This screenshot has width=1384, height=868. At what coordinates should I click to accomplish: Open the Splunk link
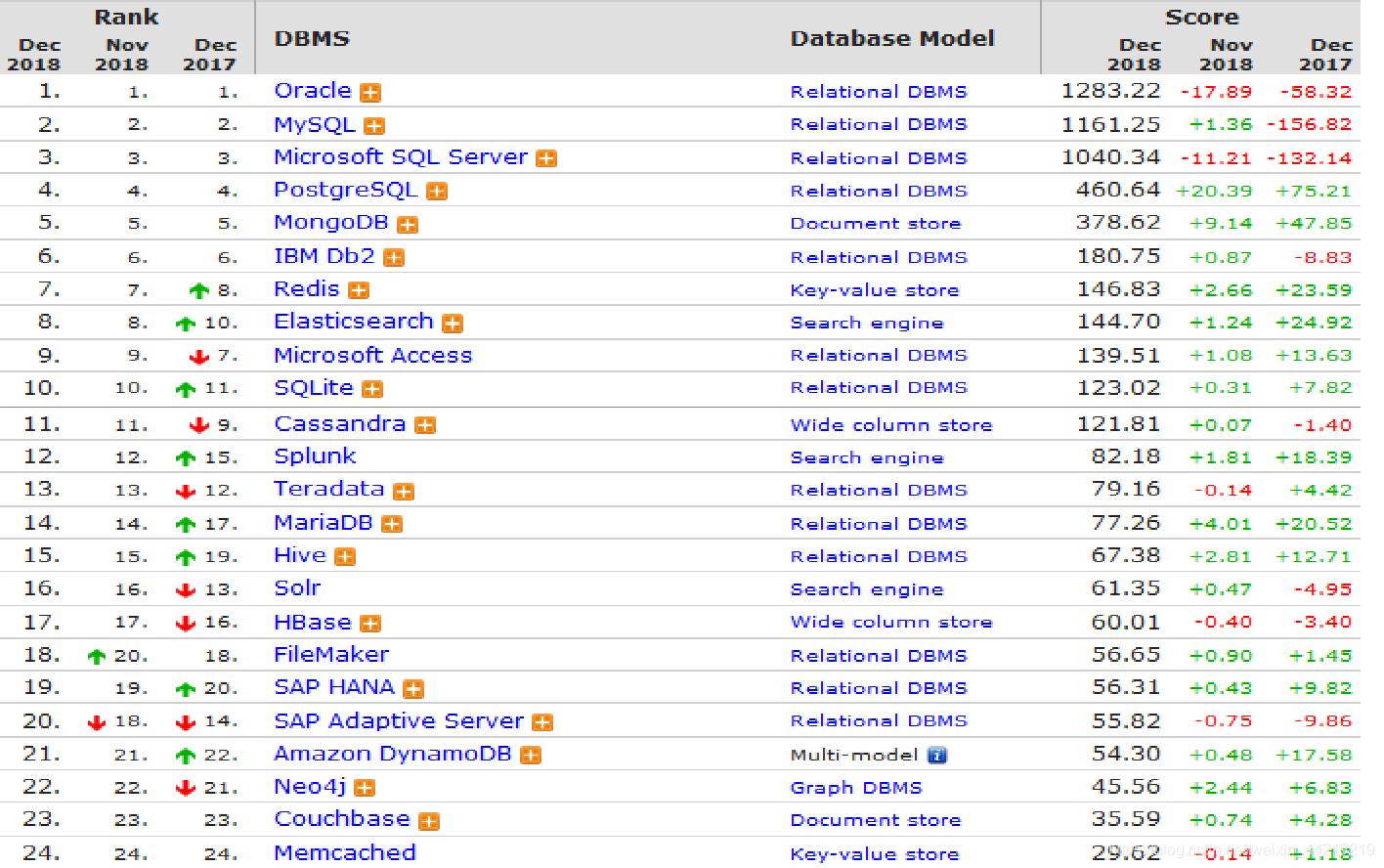coord(315,456)
